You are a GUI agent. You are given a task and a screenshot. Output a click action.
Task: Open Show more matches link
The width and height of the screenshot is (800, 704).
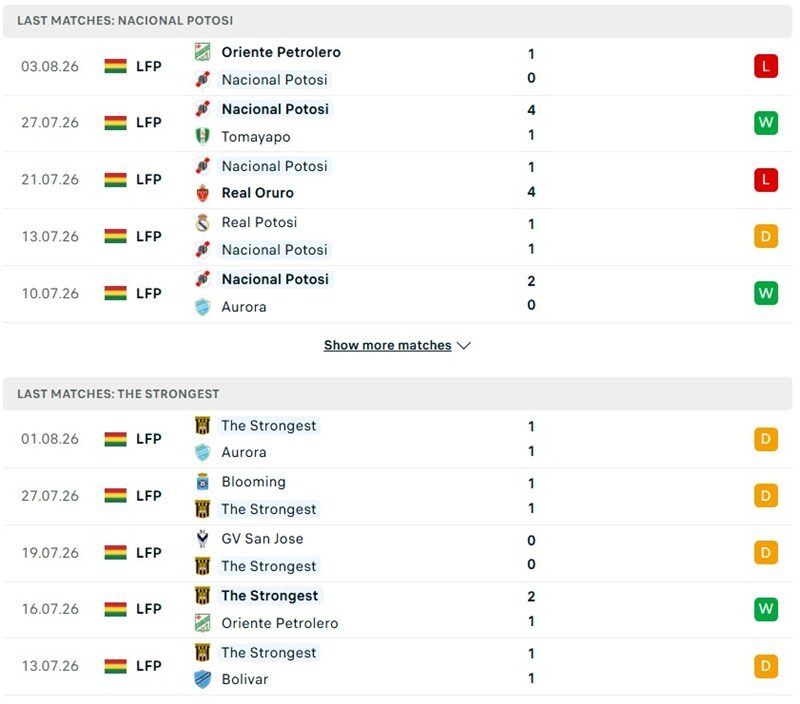click(x=387, y=345)
